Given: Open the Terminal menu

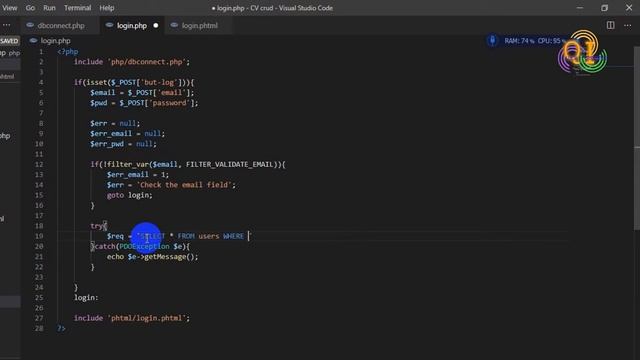Looking at the screenshot, I should (x=78, y=8).
